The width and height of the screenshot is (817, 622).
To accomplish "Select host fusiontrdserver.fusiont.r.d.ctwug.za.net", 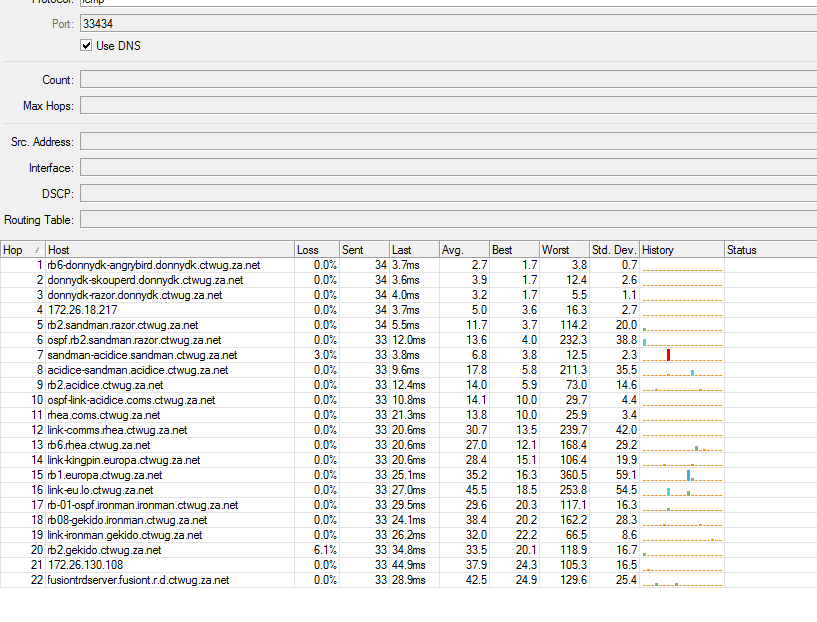I will (138, 580).
